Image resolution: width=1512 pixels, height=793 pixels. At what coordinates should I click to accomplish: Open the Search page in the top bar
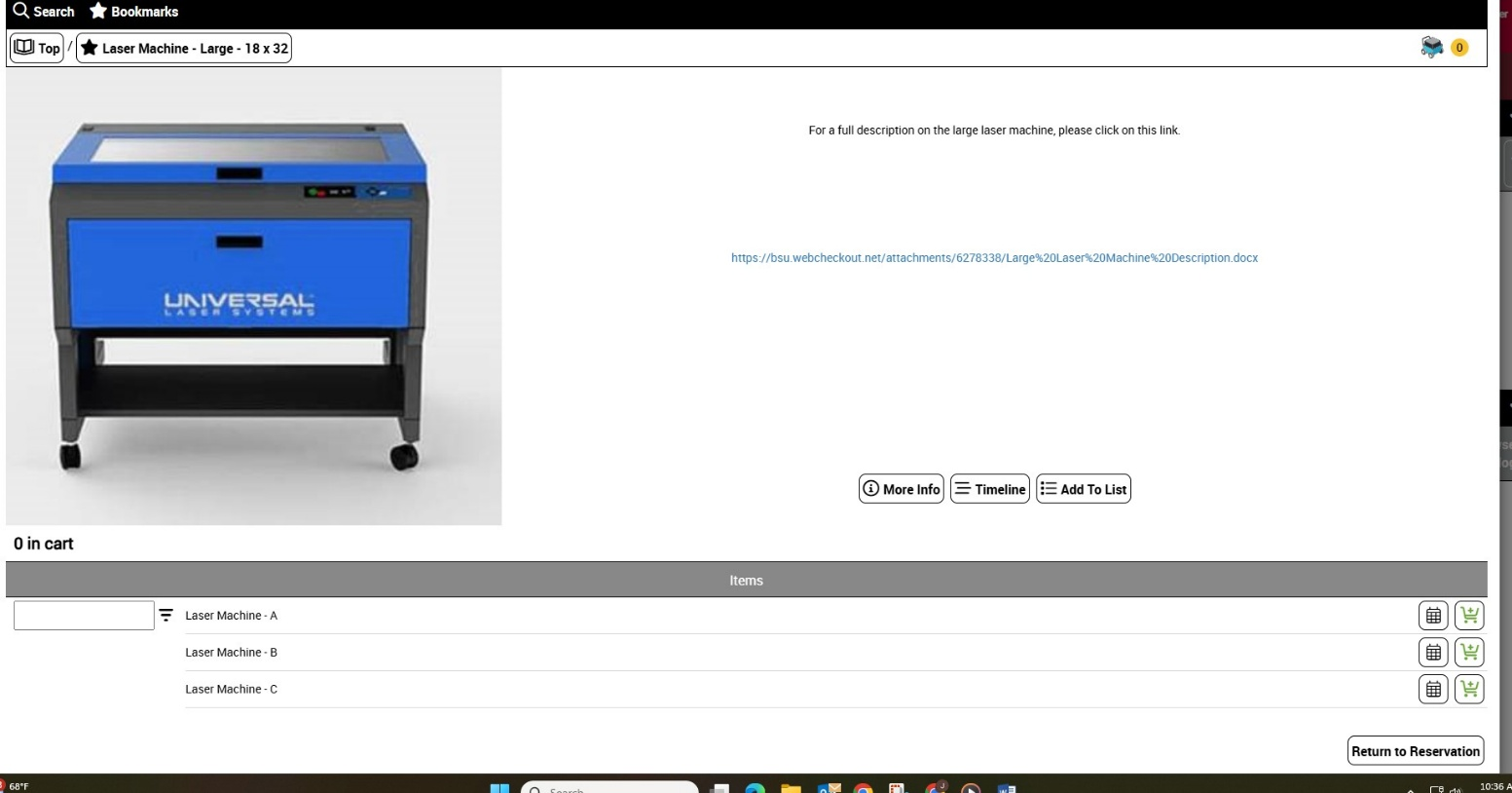point(44,12)
